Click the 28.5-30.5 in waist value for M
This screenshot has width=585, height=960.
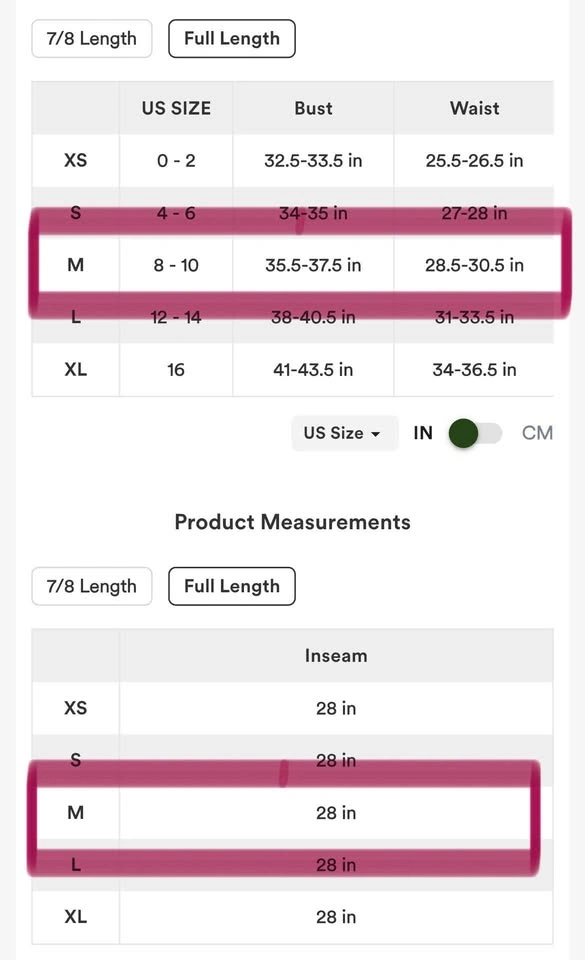[474, 265]
